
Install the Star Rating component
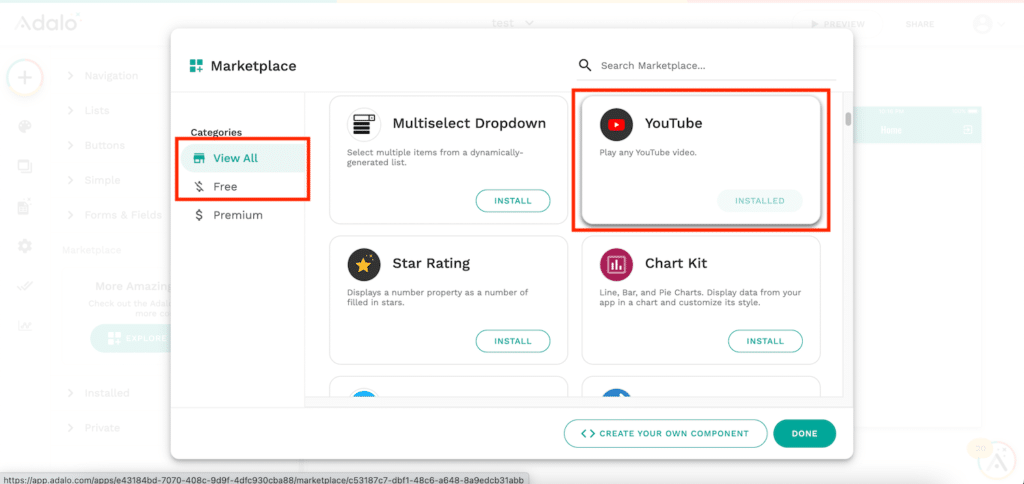pyautogui.click(x=512, y=341)
